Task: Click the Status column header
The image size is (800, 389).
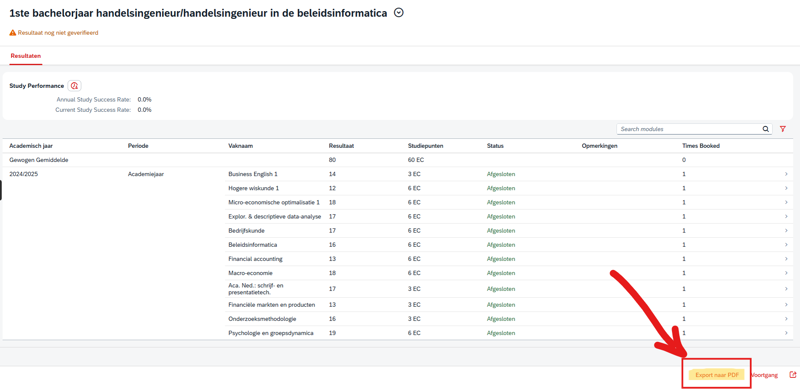Action: (x=495, y=145)
